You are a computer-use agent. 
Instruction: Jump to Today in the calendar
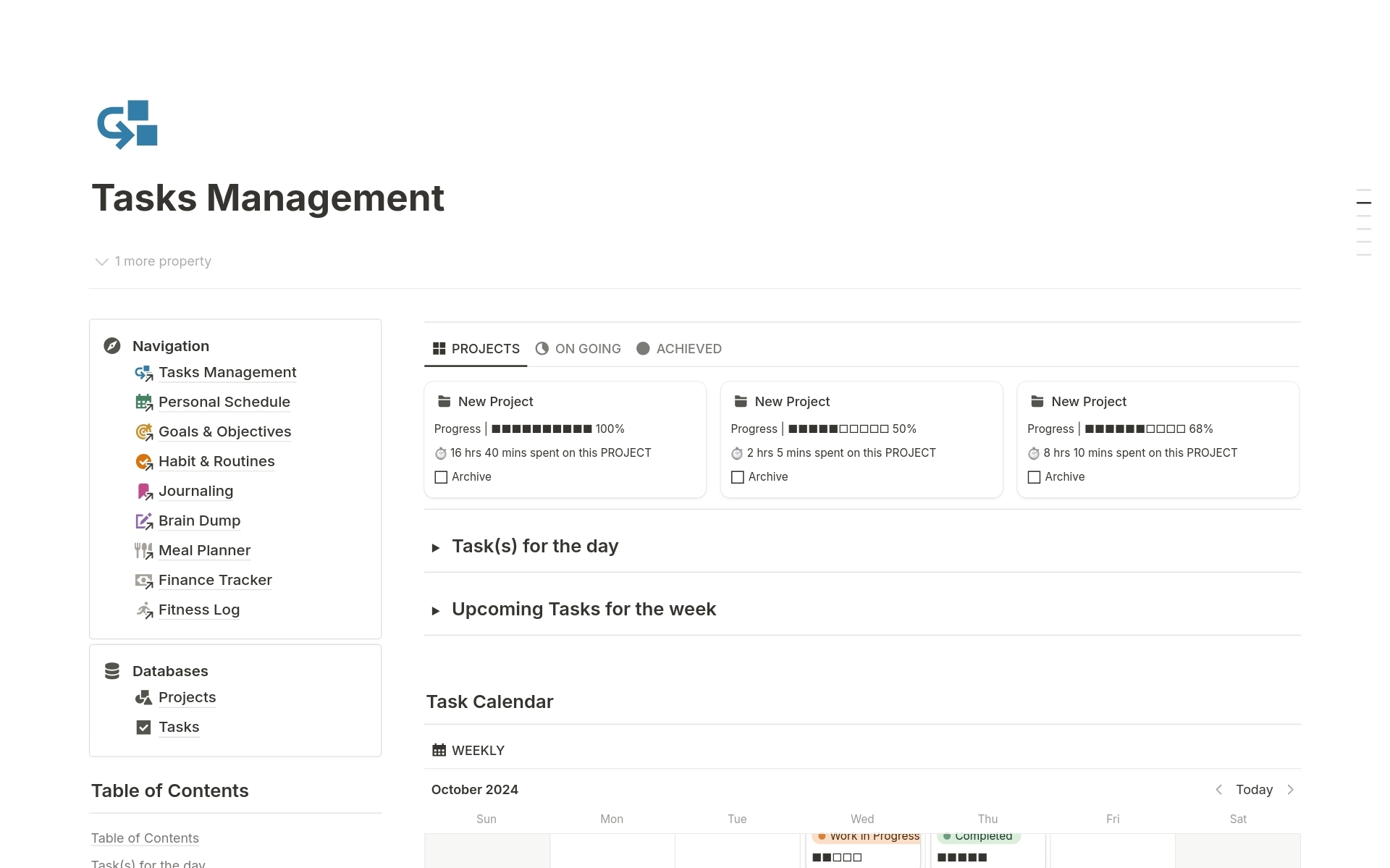pos(1254,790)
